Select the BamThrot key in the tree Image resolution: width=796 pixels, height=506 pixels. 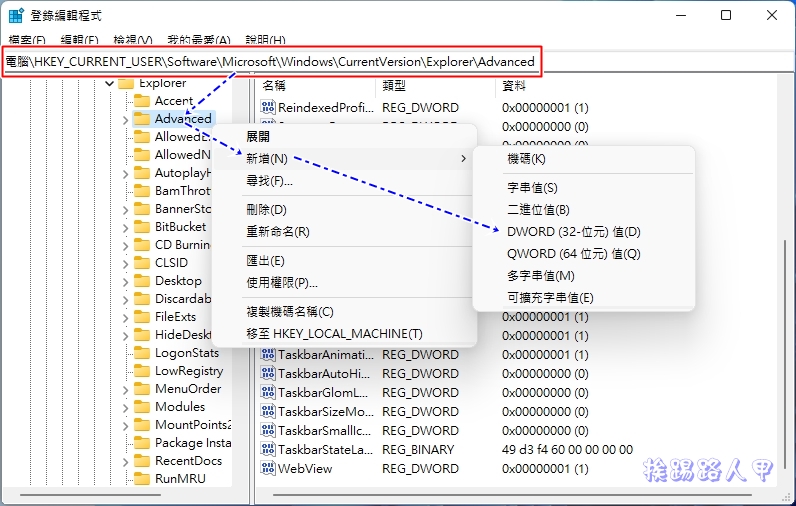tap(182, 191)
